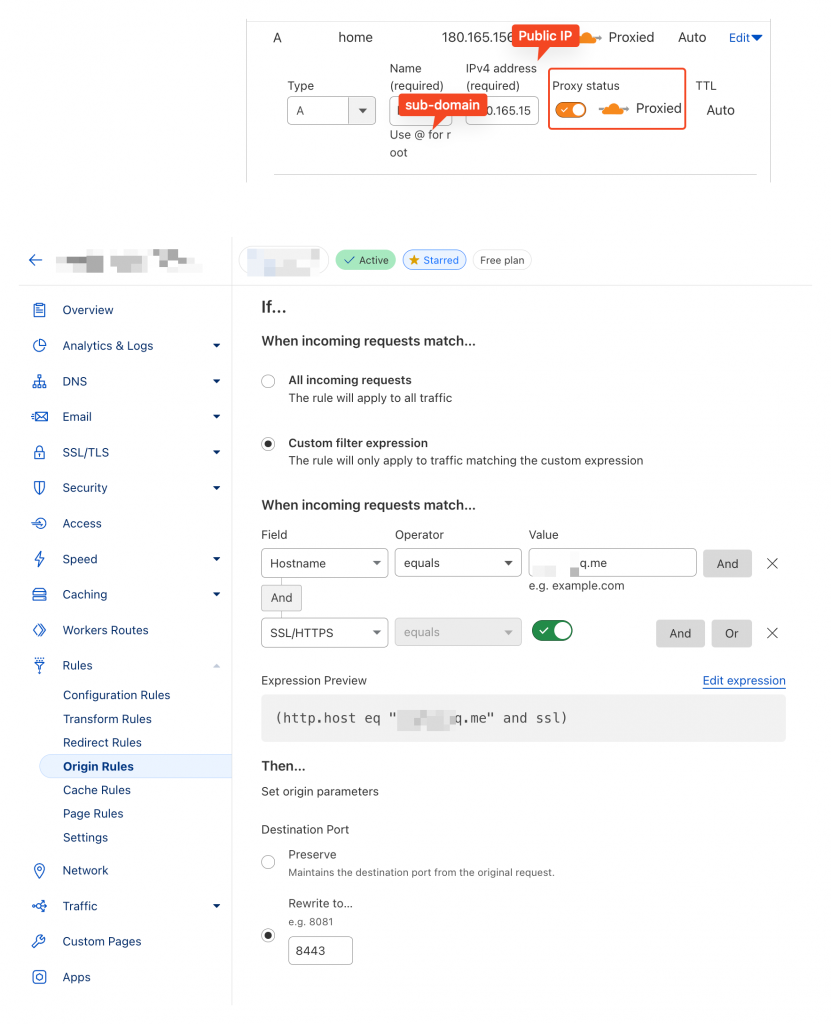The width and height of the screenshot is (831, 1024).
Task: Click the back arrow icon beside account name
Action: click(36, 260)
